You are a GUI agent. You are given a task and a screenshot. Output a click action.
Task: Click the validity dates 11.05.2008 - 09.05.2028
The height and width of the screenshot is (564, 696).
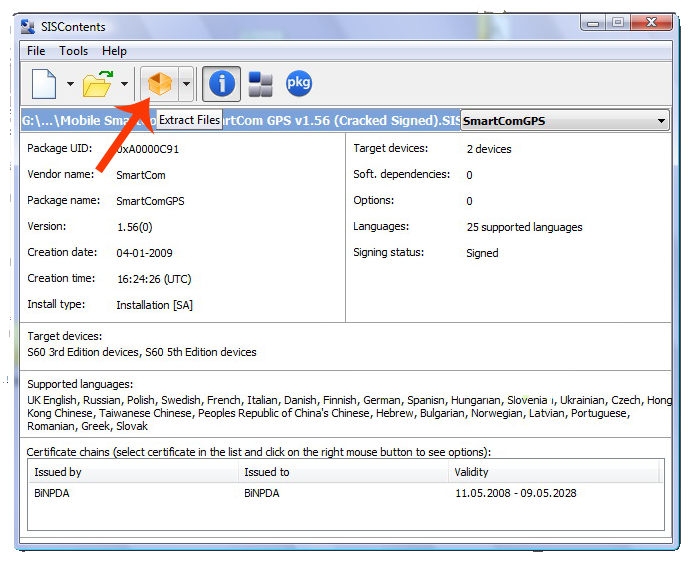pyautogui.click(x=516, y=493)
